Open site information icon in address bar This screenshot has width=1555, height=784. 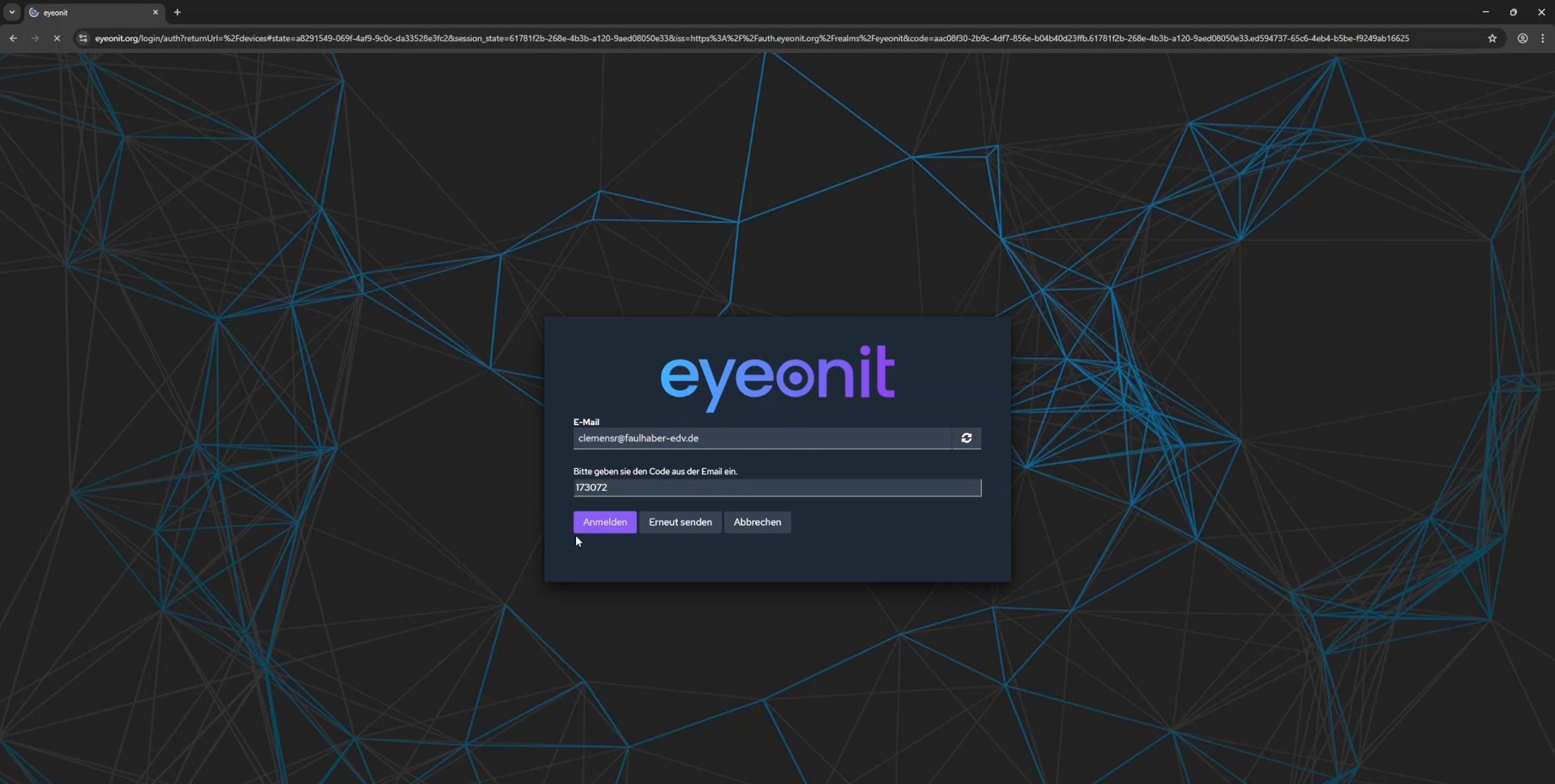(83, 38)
